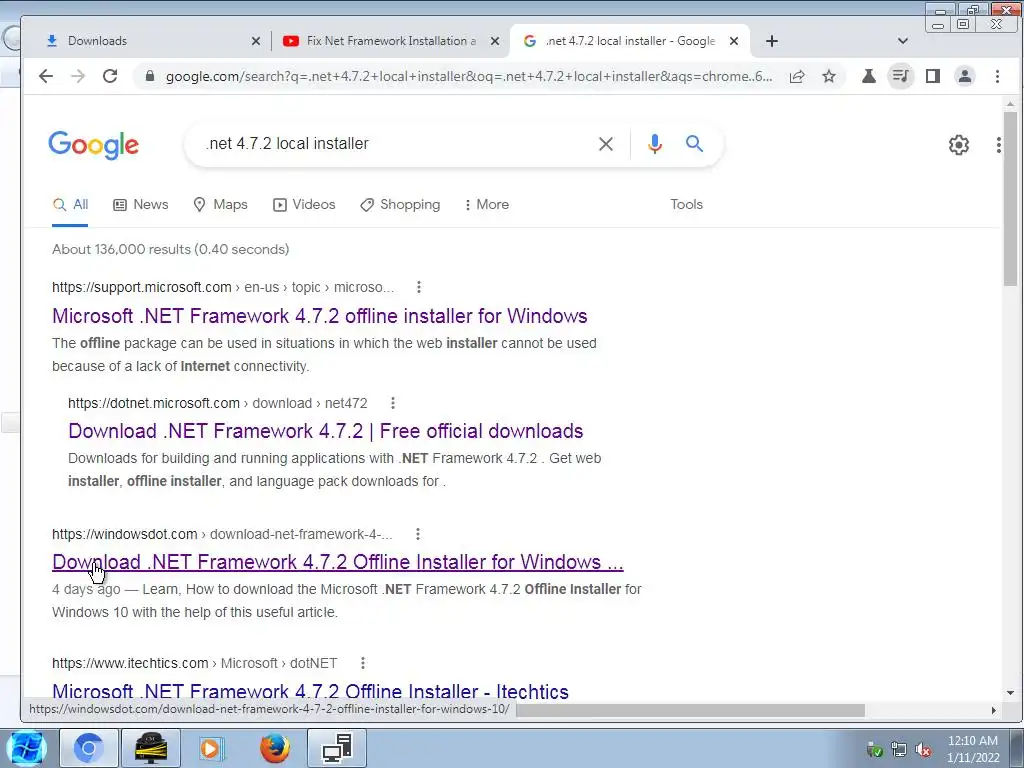
Task: Open the Itechtics Offline Installer result
Action: 310,691
